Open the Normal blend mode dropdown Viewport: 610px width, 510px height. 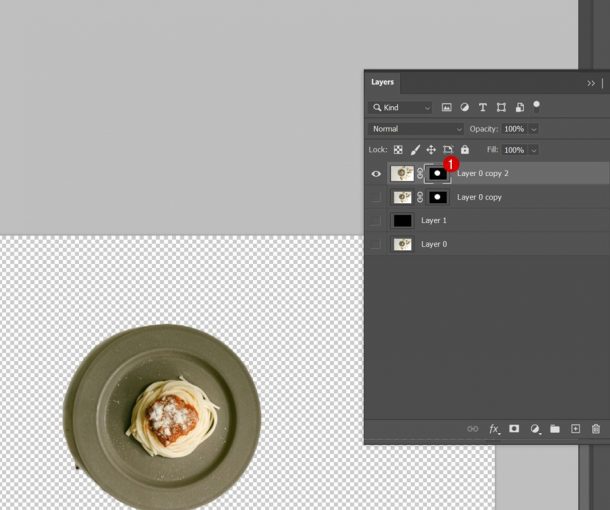coord(416,129)
